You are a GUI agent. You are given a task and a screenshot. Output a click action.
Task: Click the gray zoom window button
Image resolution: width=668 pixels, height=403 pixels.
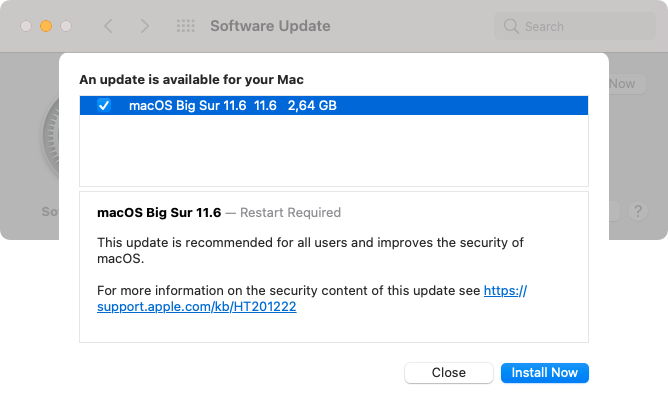point(65,26)
